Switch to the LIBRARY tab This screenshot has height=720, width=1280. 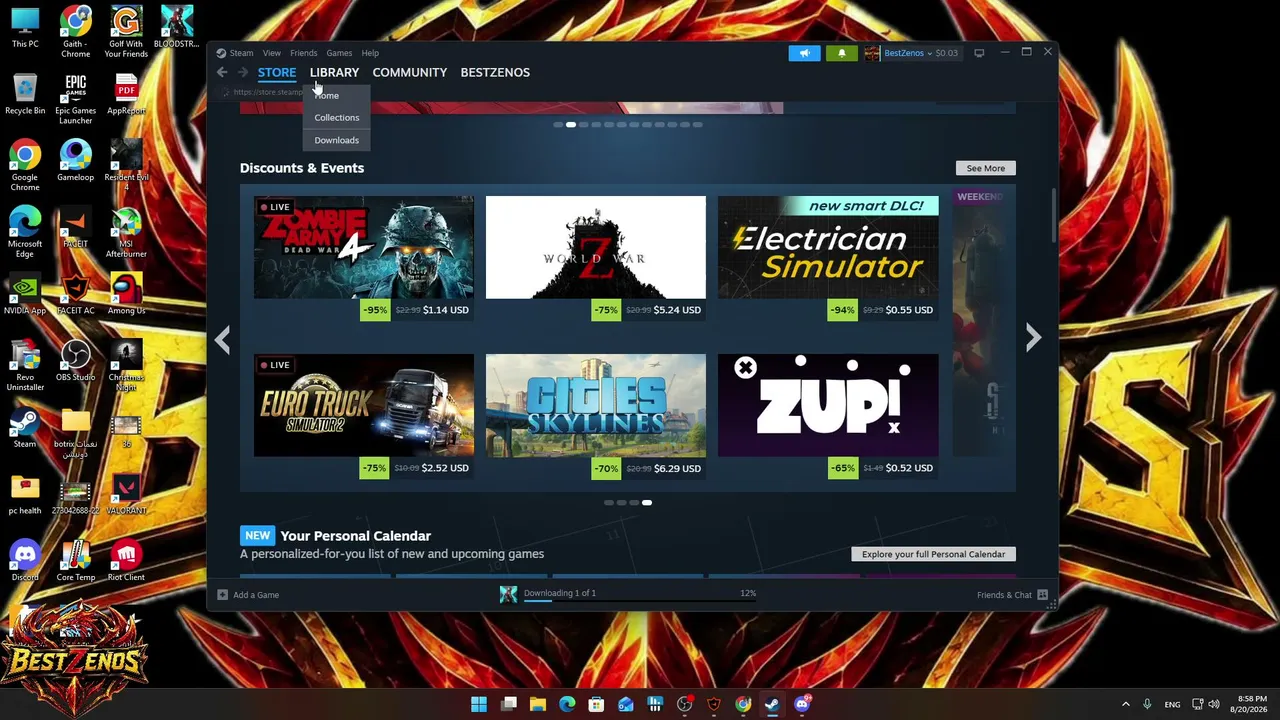334,72
